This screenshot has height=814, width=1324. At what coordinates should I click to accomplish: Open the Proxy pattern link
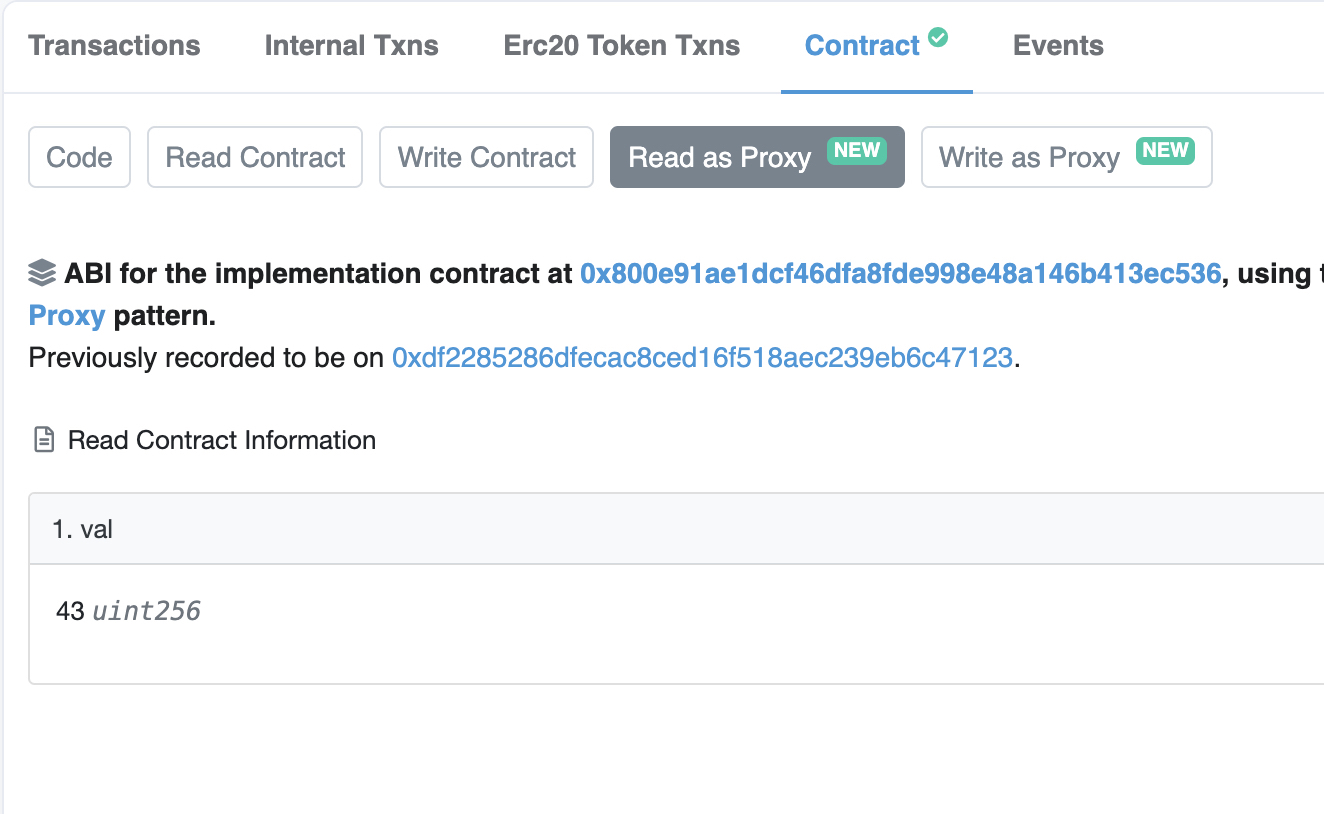(x=67, y=317)
